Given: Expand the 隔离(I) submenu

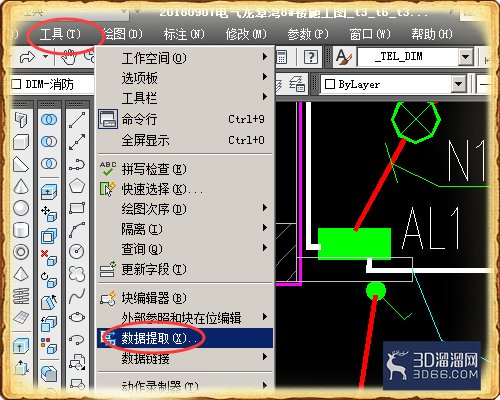Looking at the screenshot, I should [185, 229].
